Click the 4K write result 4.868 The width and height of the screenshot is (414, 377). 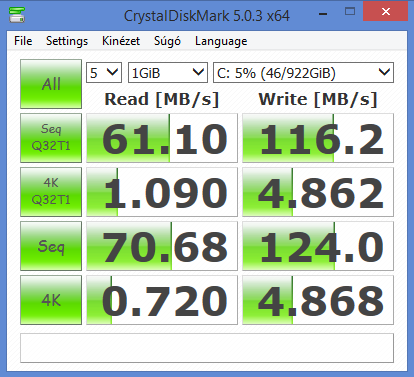point(318,300)
